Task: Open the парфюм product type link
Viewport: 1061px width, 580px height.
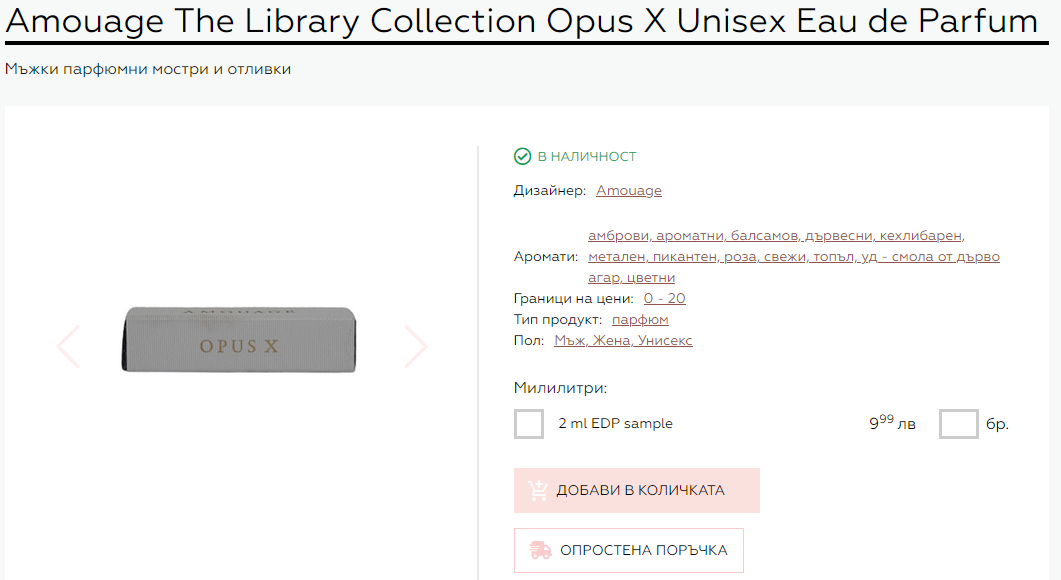Action: pyautogui.click(x=640, y=320)
